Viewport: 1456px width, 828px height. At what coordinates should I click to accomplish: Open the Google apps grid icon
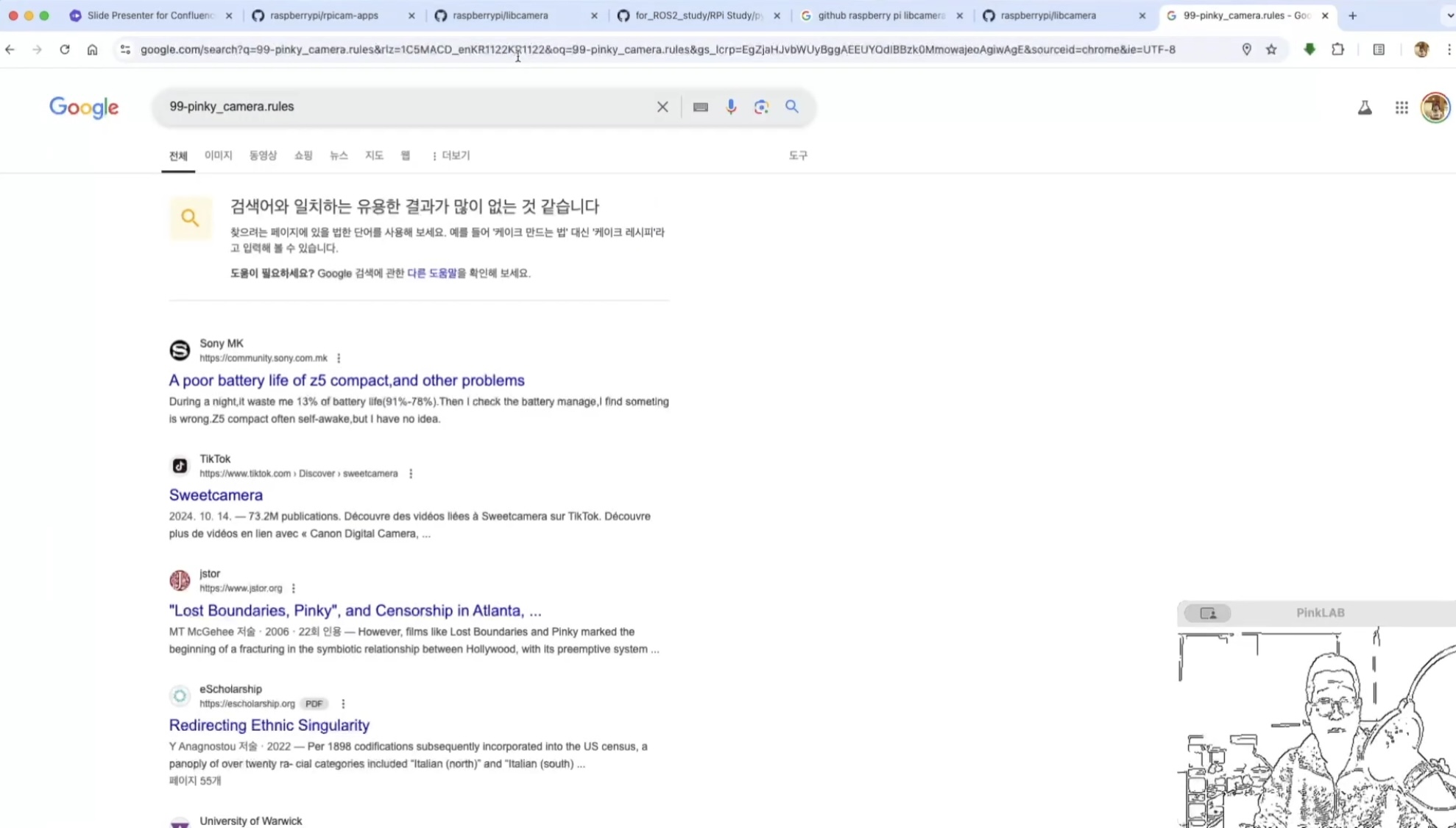[x=1402, y=107]
